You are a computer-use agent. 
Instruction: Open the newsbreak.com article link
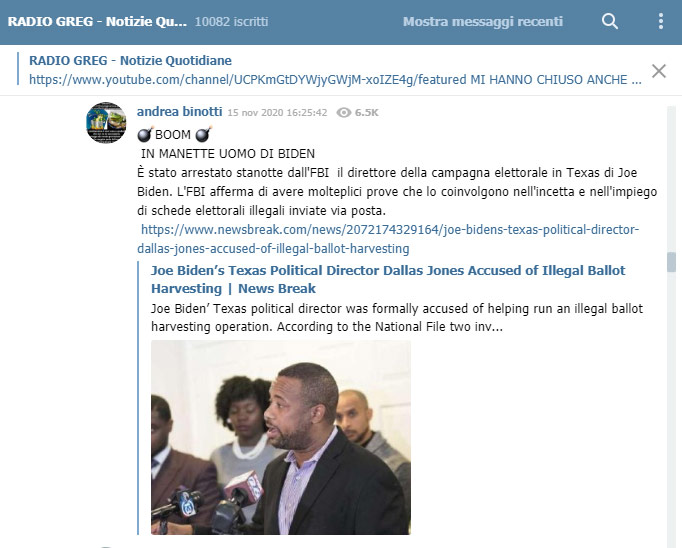pyautogui.click(x=388, y=239)
